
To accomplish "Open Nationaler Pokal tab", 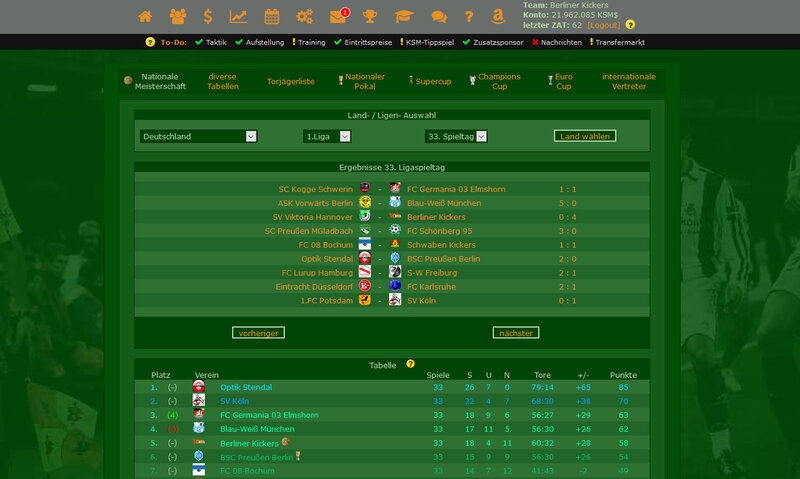I will point(365,81).
